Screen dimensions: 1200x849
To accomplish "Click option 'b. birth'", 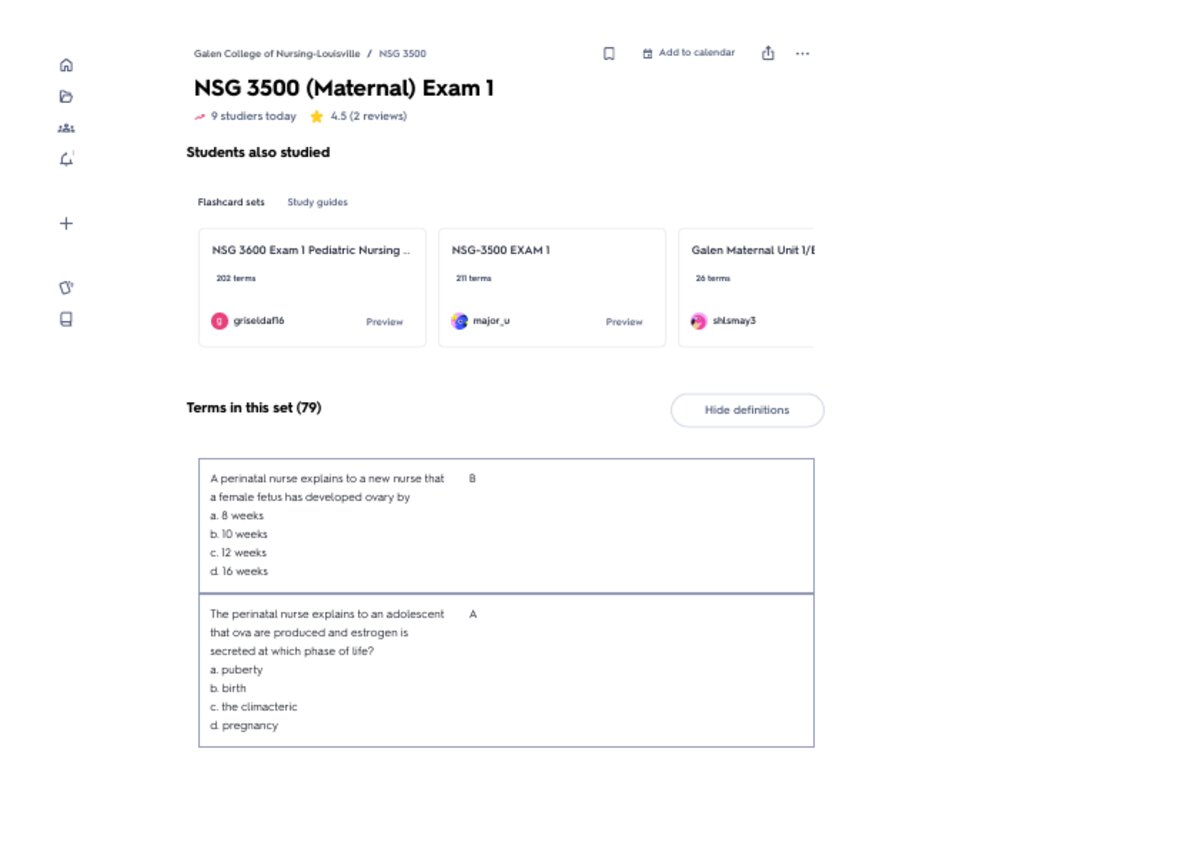I will pos(228,688).
